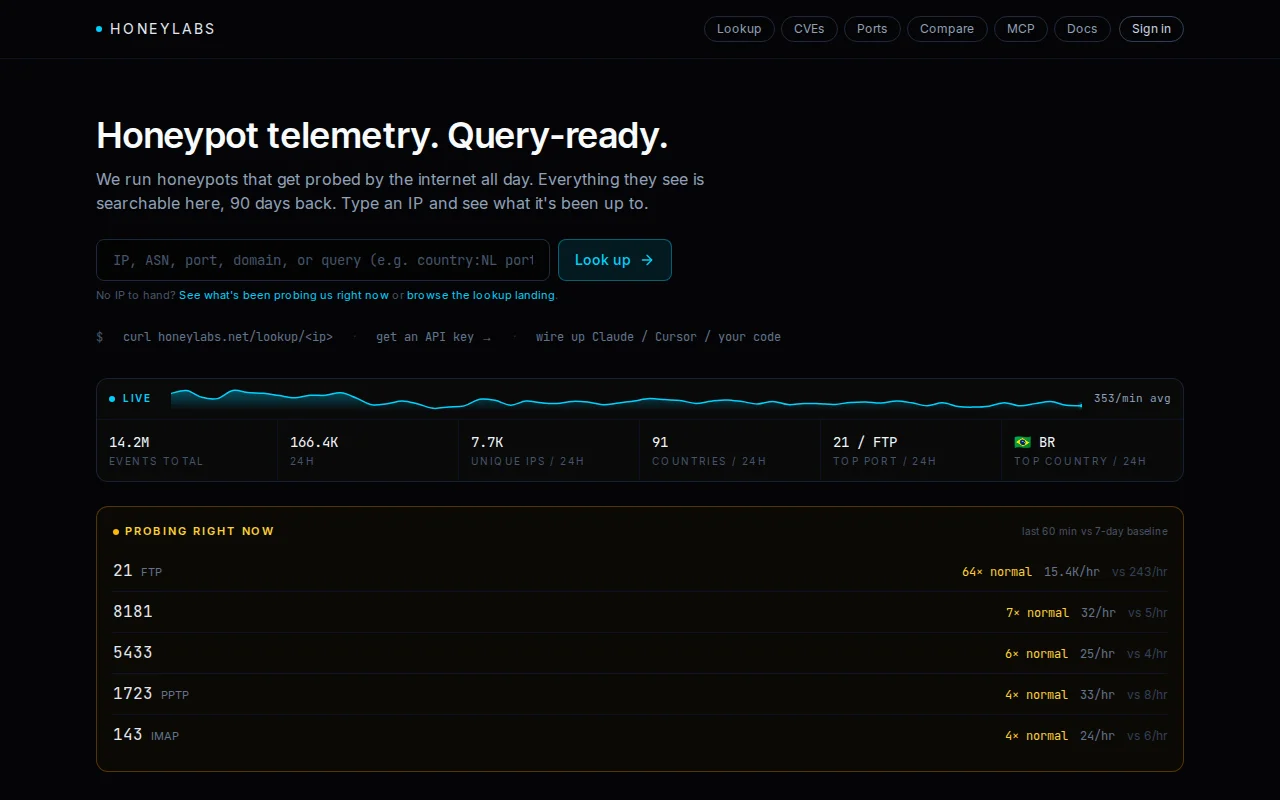
Task: Click 'last 60 min vs 7-day baseline' note
Action: pos(1094,531)
